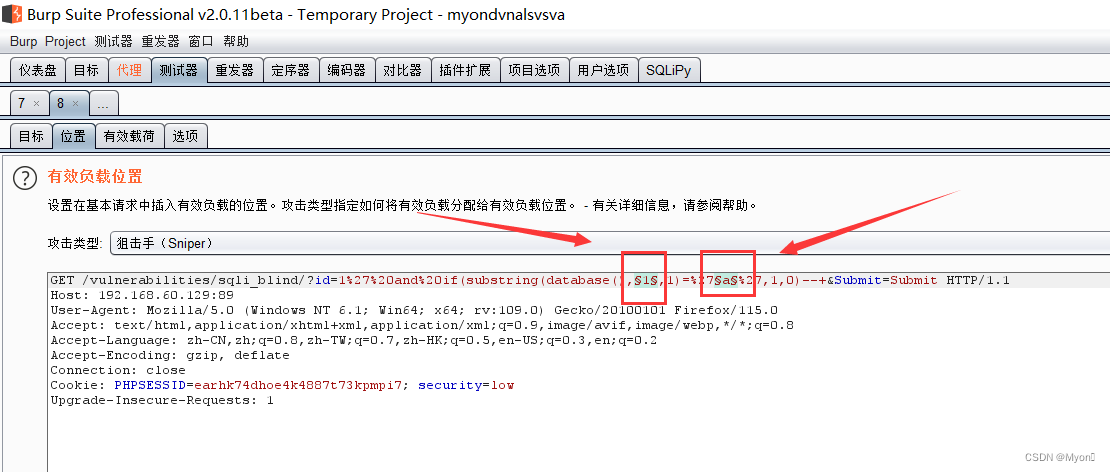The image size is (1110, 472).
Task: Open the 重发器 menu in menu bar
Action: click(x=161, y=42)
